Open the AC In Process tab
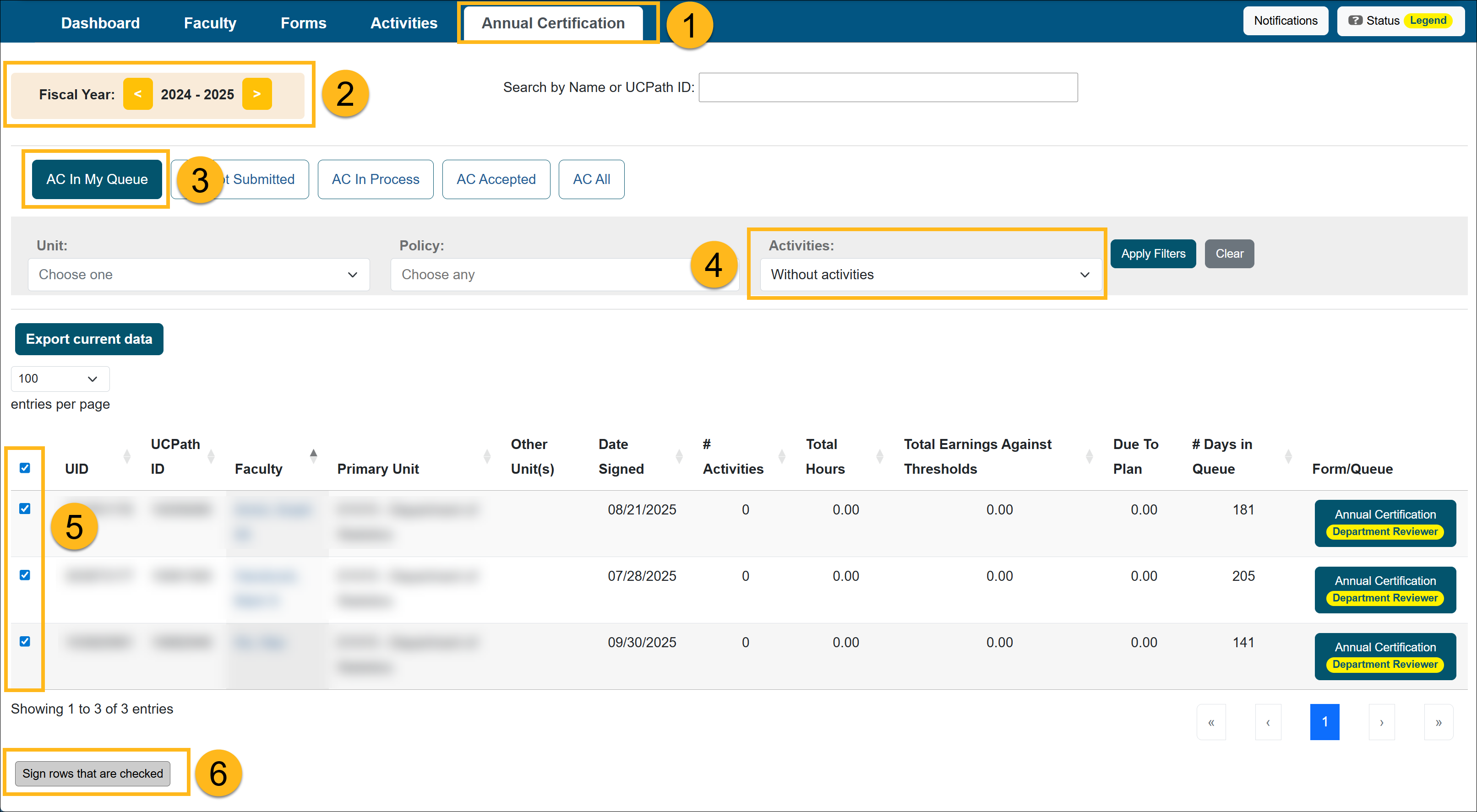 (x=376, y=179)
